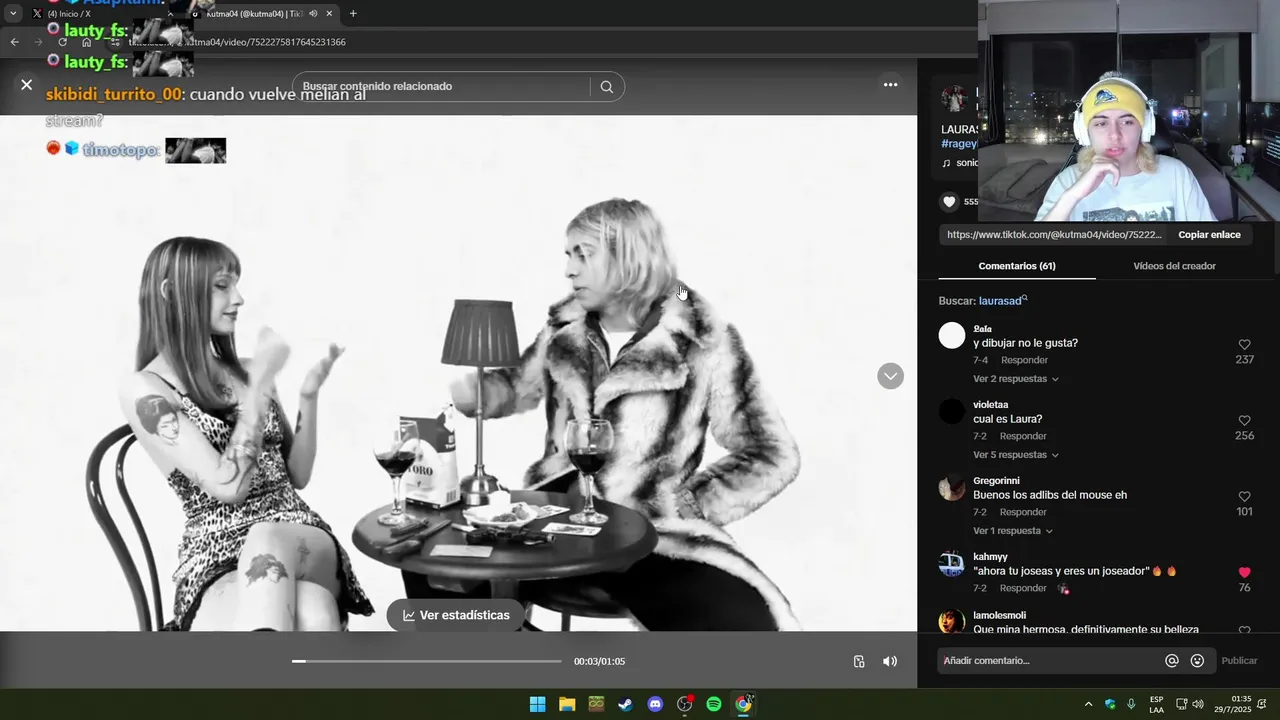Like the video with heart icon
This screenshot has height=720, width=1280.
[949, 202]
